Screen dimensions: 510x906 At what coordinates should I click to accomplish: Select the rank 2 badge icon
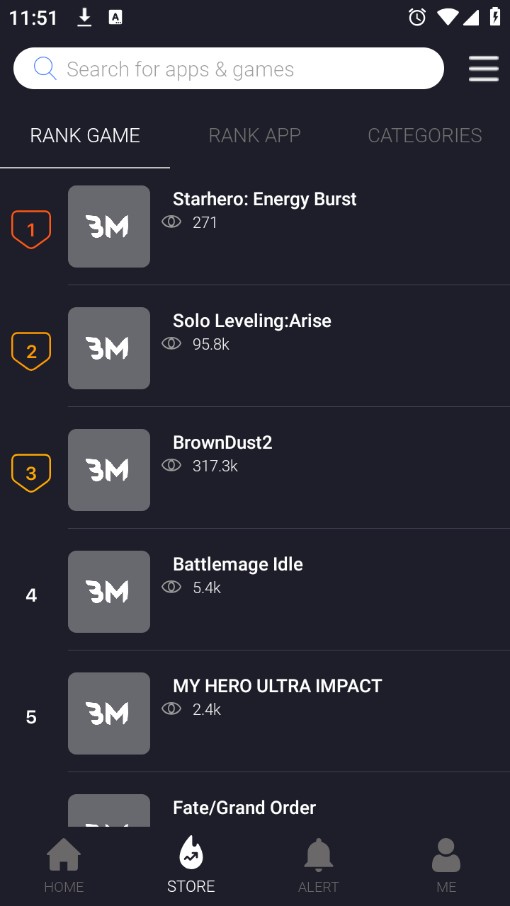tap(31, 351)
